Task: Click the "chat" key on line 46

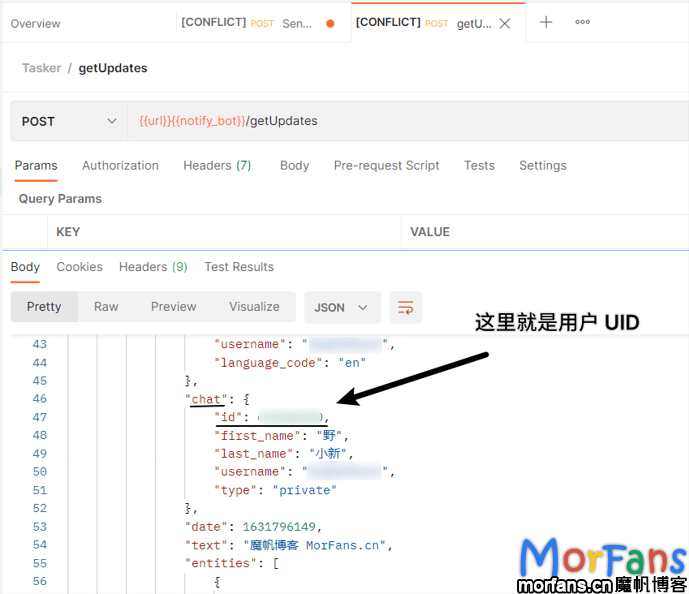Action: coord(206,399)
